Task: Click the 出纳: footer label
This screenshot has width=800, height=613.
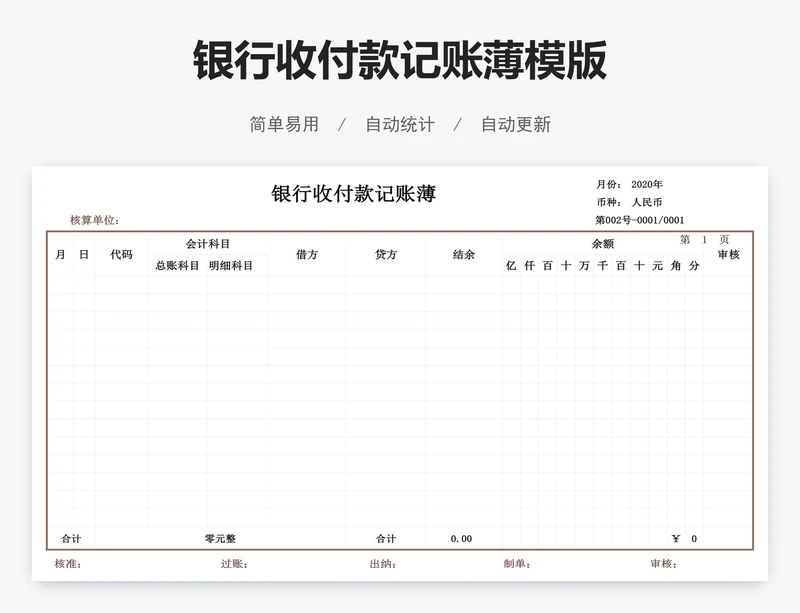Action: click(383, 563)
